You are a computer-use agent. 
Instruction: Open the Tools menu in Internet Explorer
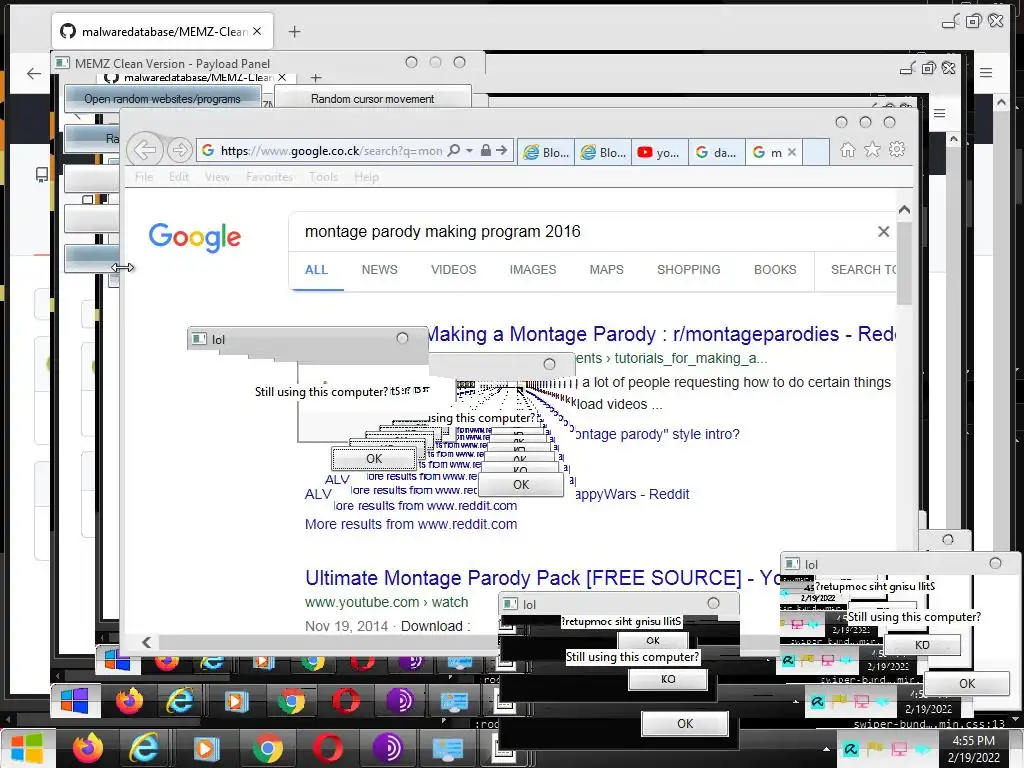pyautogui.click(x=323, y=177)
